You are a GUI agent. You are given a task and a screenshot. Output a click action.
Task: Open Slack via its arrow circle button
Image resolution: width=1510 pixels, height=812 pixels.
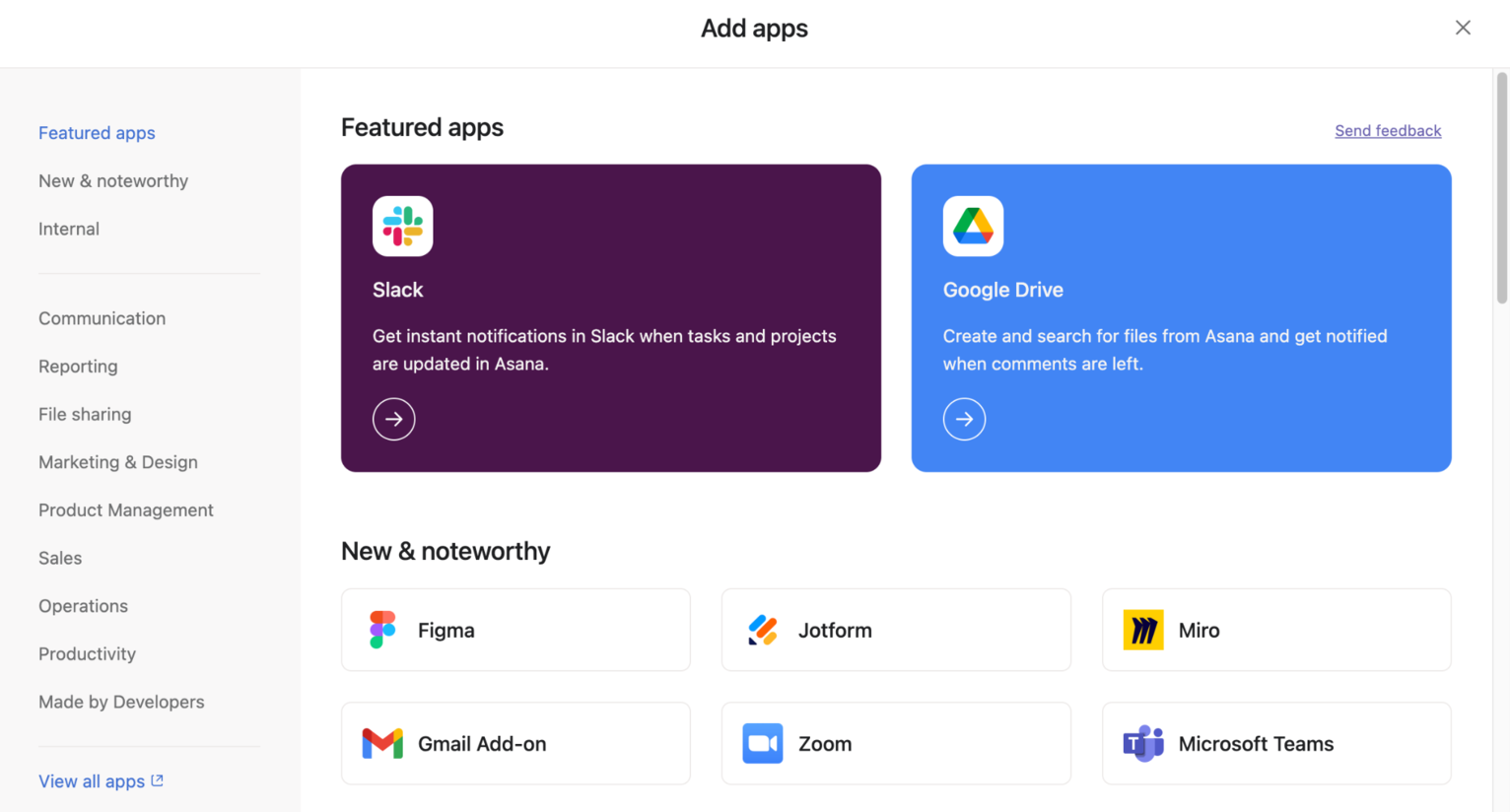pos(393,419)
